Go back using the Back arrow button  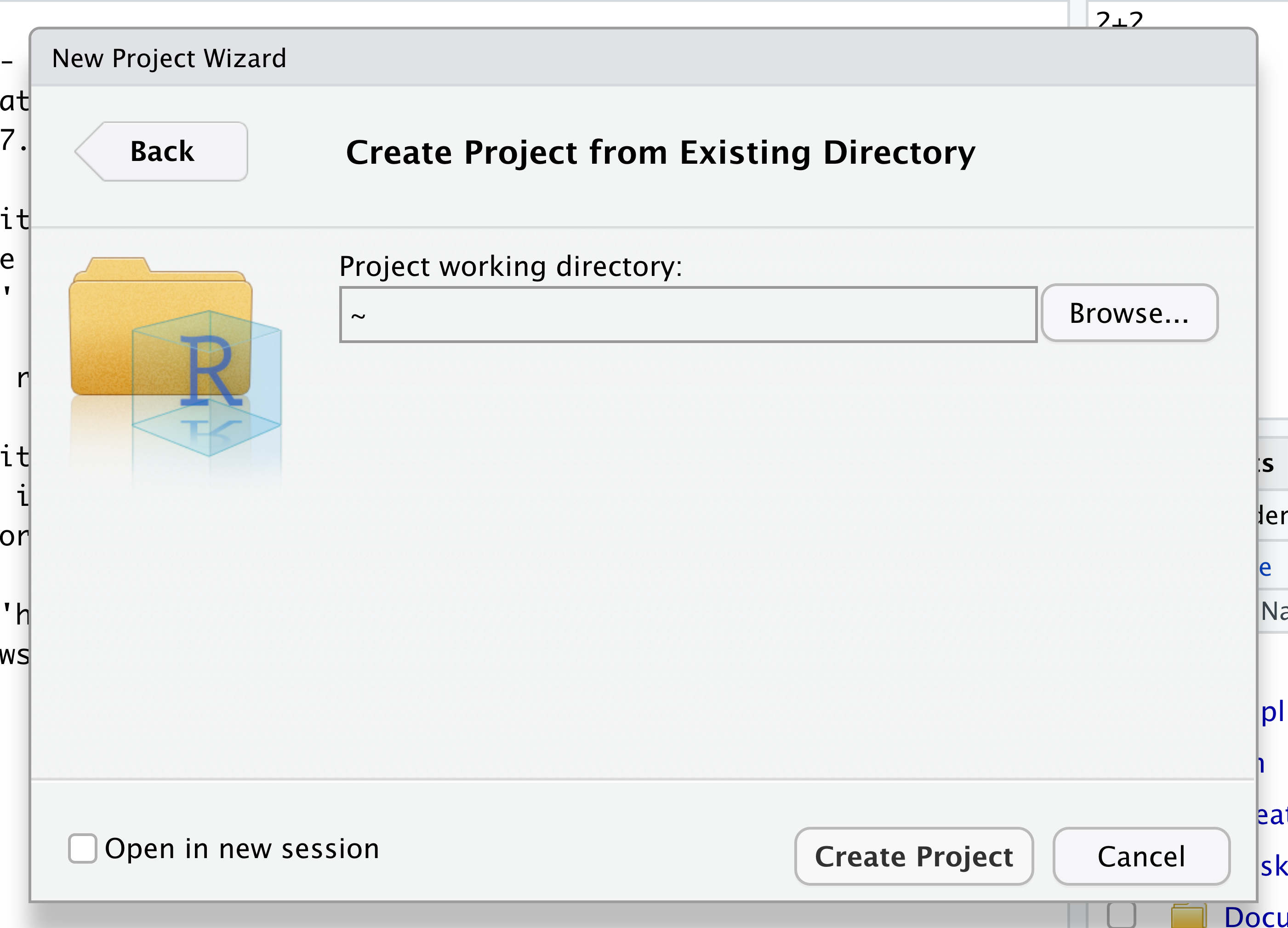(x=162, y=152)
